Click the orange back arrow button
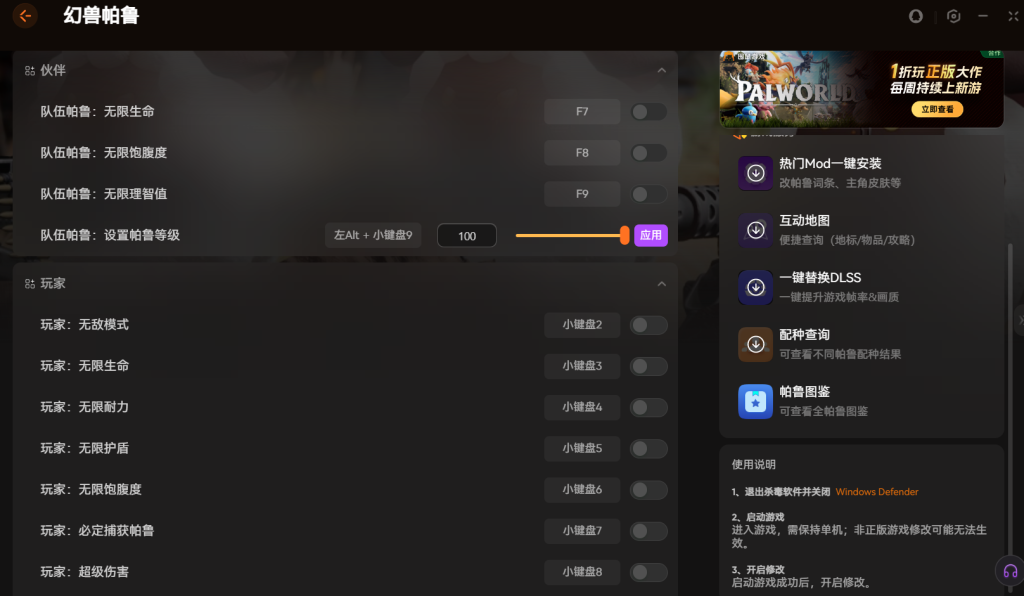 coord(24,16)
